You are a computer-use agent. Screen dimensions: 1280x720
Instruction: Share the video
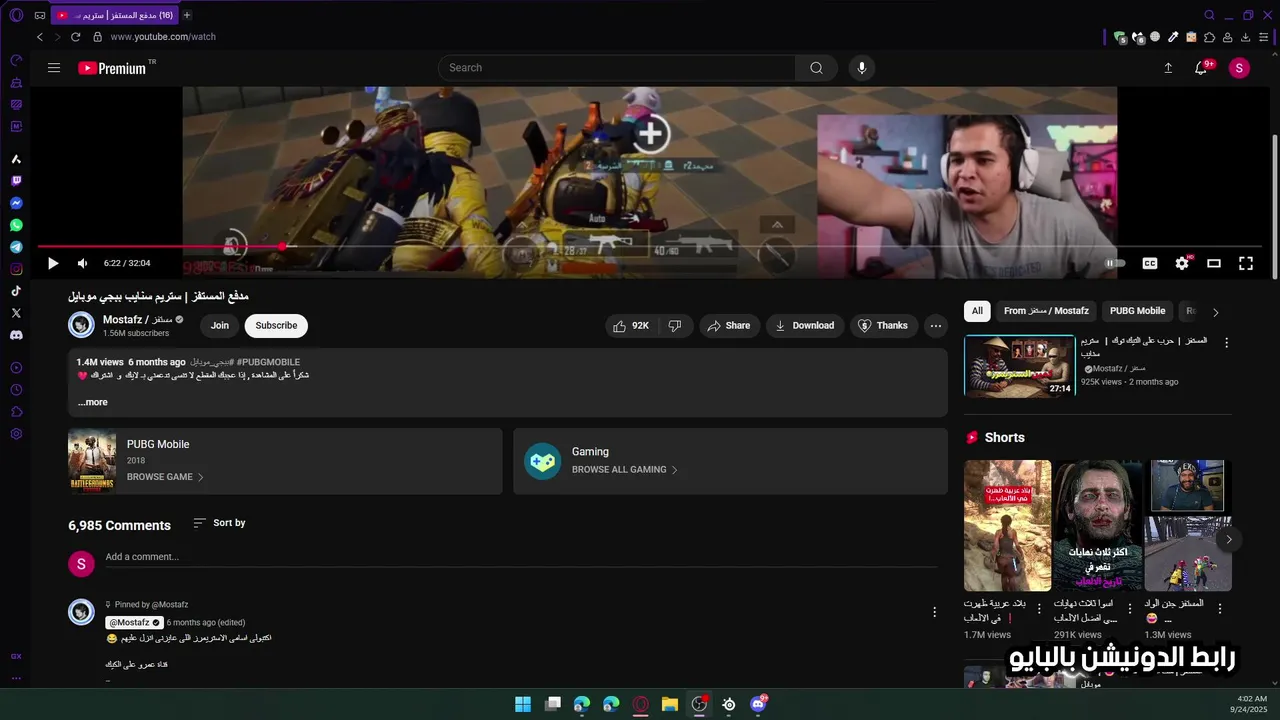tap(728, 325)
